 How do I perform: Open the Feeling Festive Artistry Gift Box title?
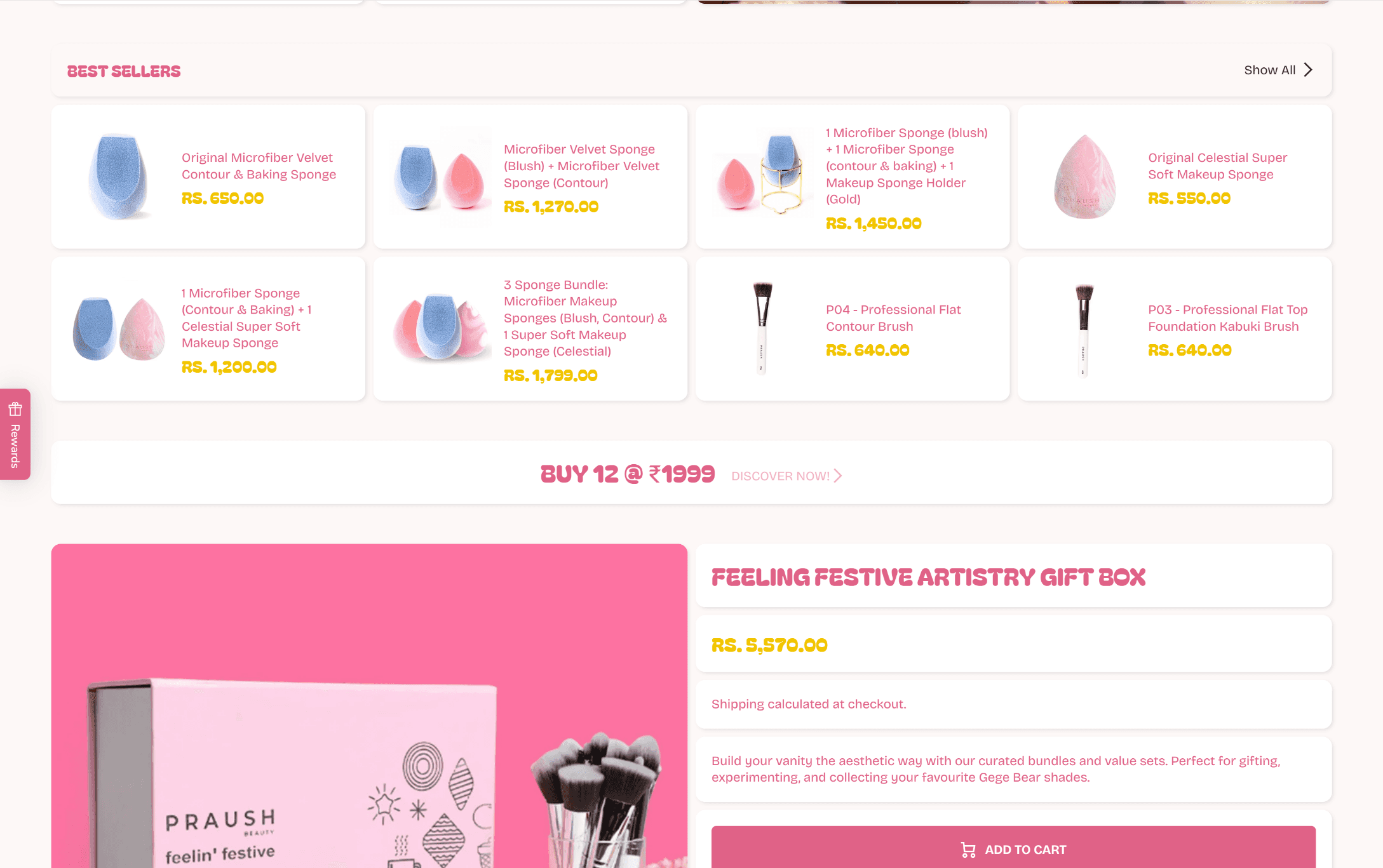click(x=928, y=577)
